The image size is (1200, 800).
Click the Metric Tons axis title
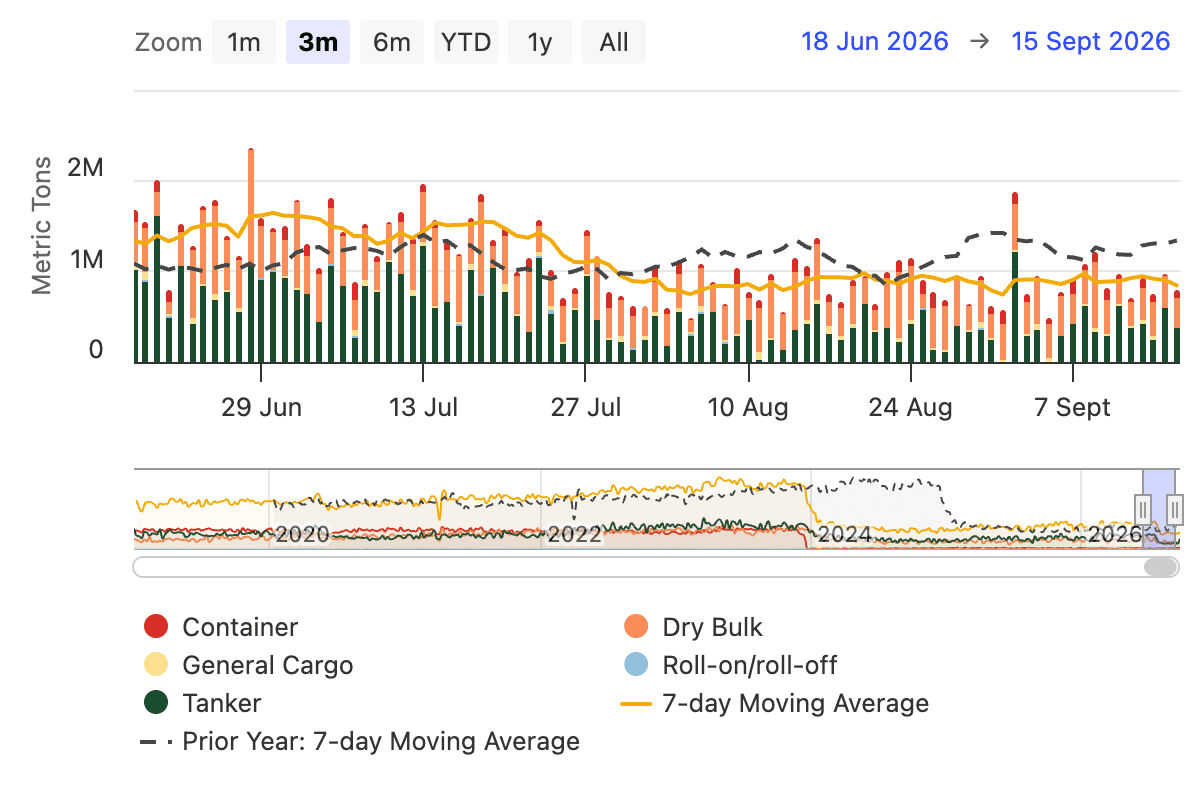click(x=41, y=225)
